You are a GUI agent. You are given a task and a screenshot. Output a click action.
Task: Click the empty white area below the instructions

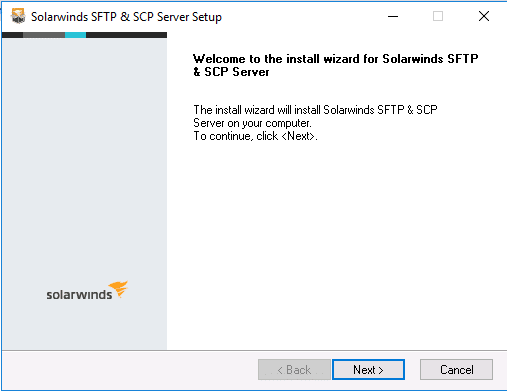[337, 247]
